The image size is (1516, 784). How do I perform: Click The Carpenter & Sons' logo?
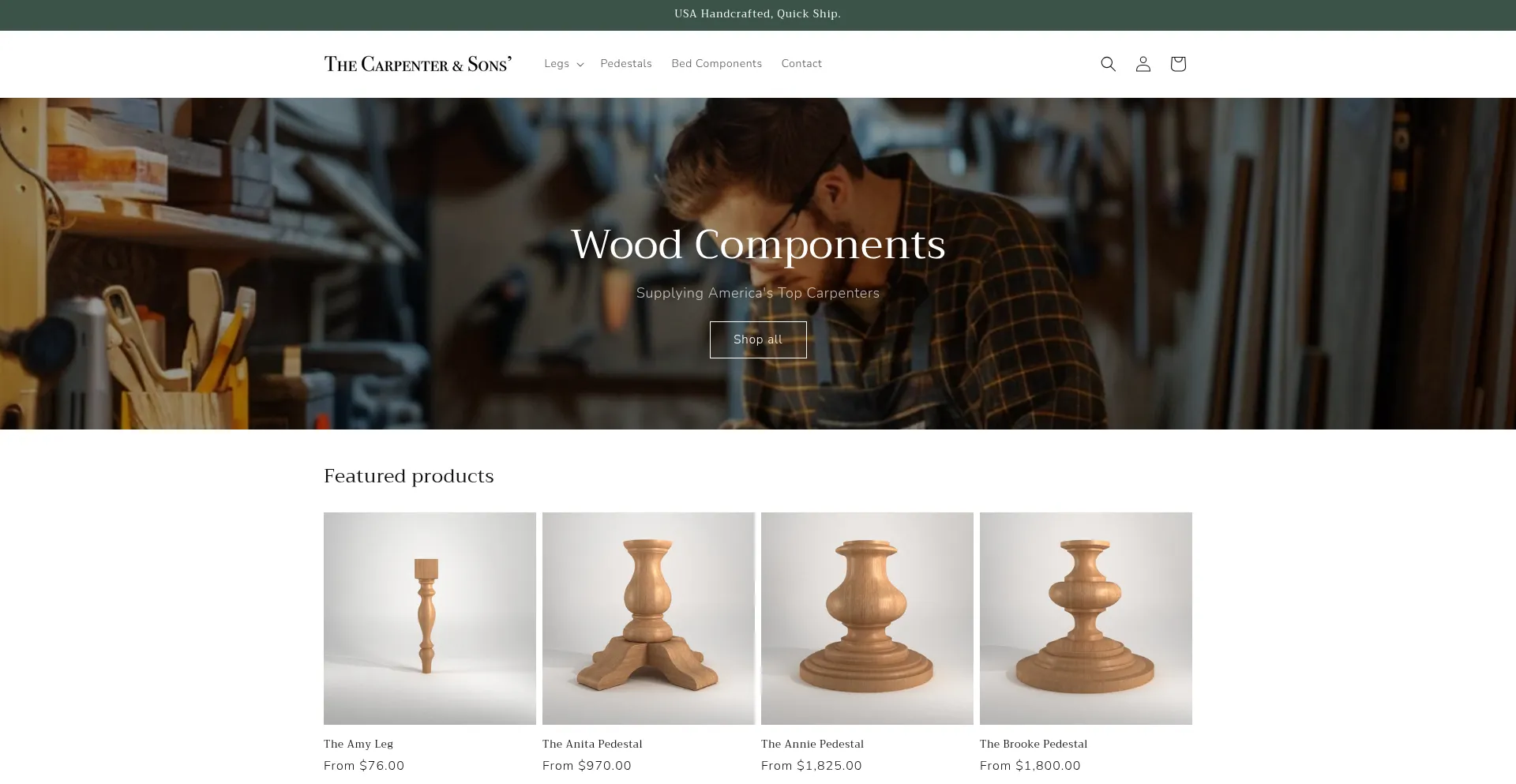tap(418, 64)
